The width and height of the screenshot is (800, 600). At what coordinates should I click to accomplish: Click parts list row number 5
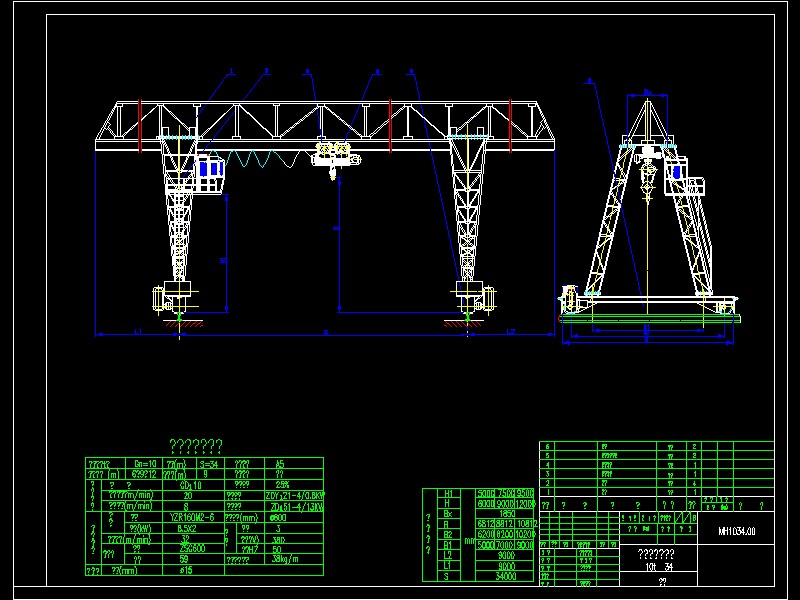[x=547, y=456]
